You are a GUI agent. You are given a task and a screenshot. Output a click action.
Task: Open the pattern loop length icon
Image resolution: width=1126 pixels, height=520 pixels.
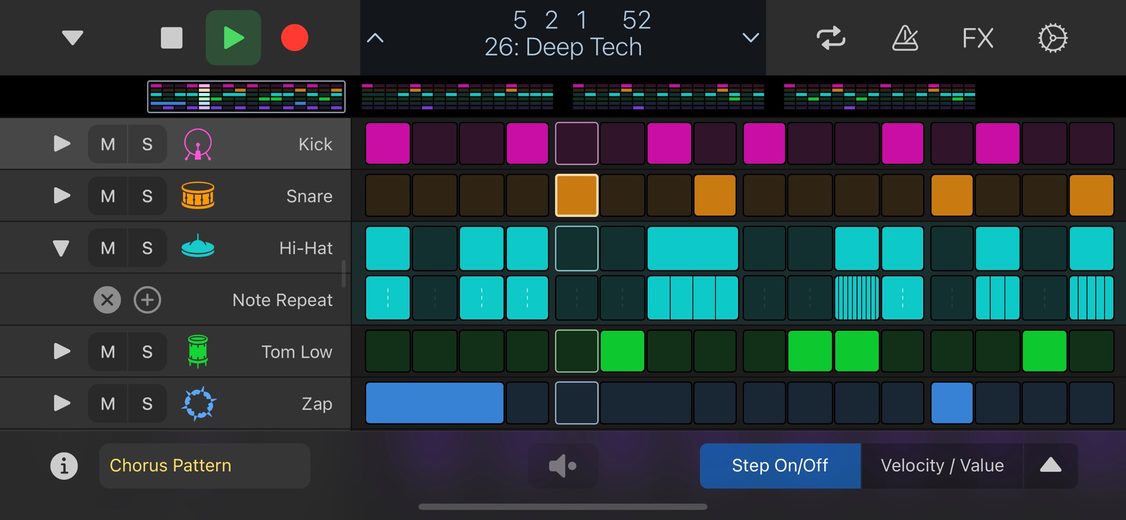tap(831, 37)
